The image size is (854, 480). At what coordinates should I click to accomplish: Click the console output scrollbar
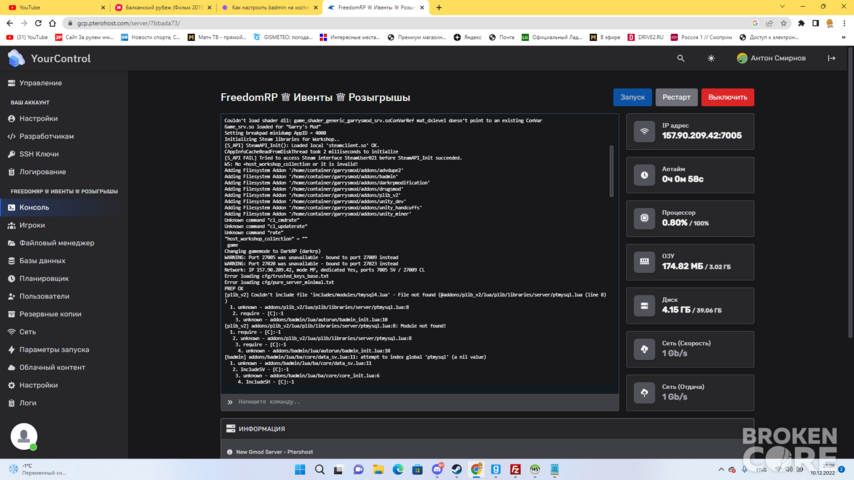611,171
